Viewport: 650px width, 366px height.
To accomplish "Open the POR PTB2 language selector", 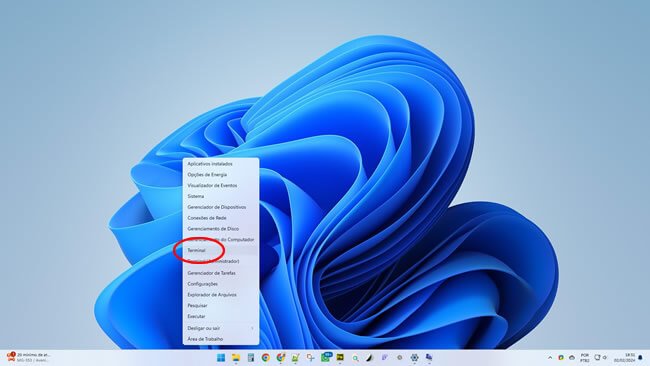I will pyautogui.click(x=585, y=358).
